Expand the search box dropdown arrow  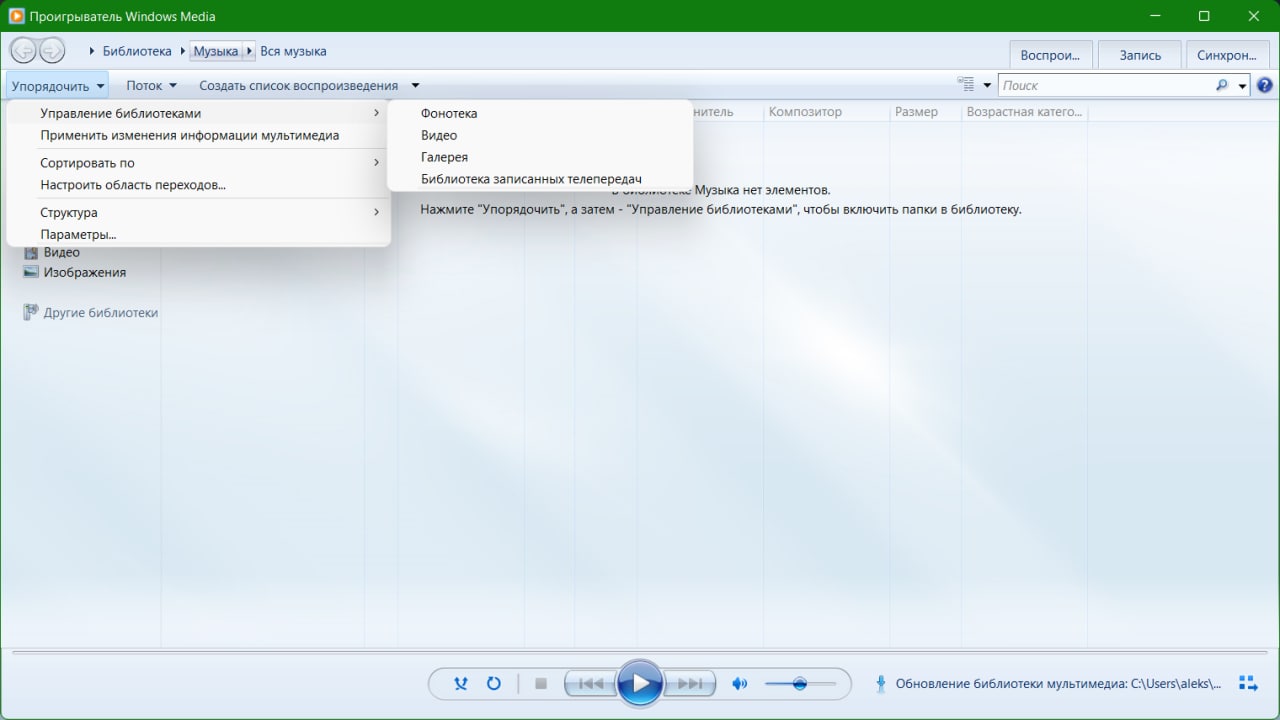click(x=1243, y=86)
